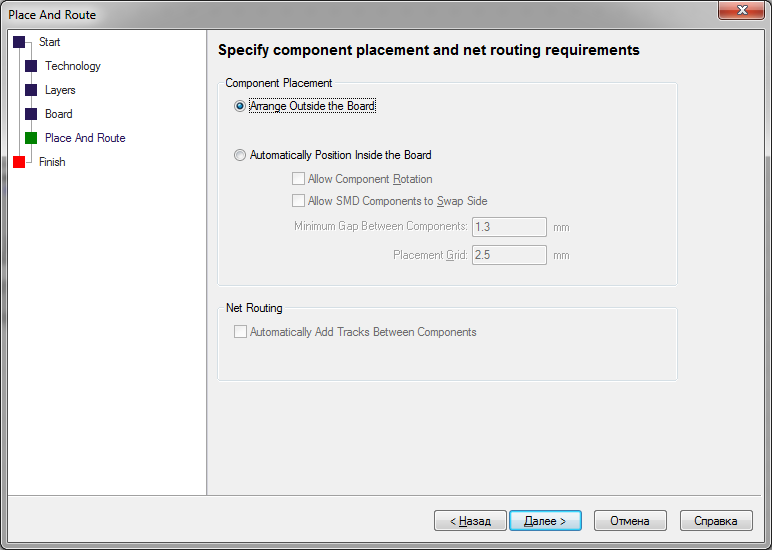Close the Place And Route dialog
Screen dimensions: 772x550
tap(742, 10)
